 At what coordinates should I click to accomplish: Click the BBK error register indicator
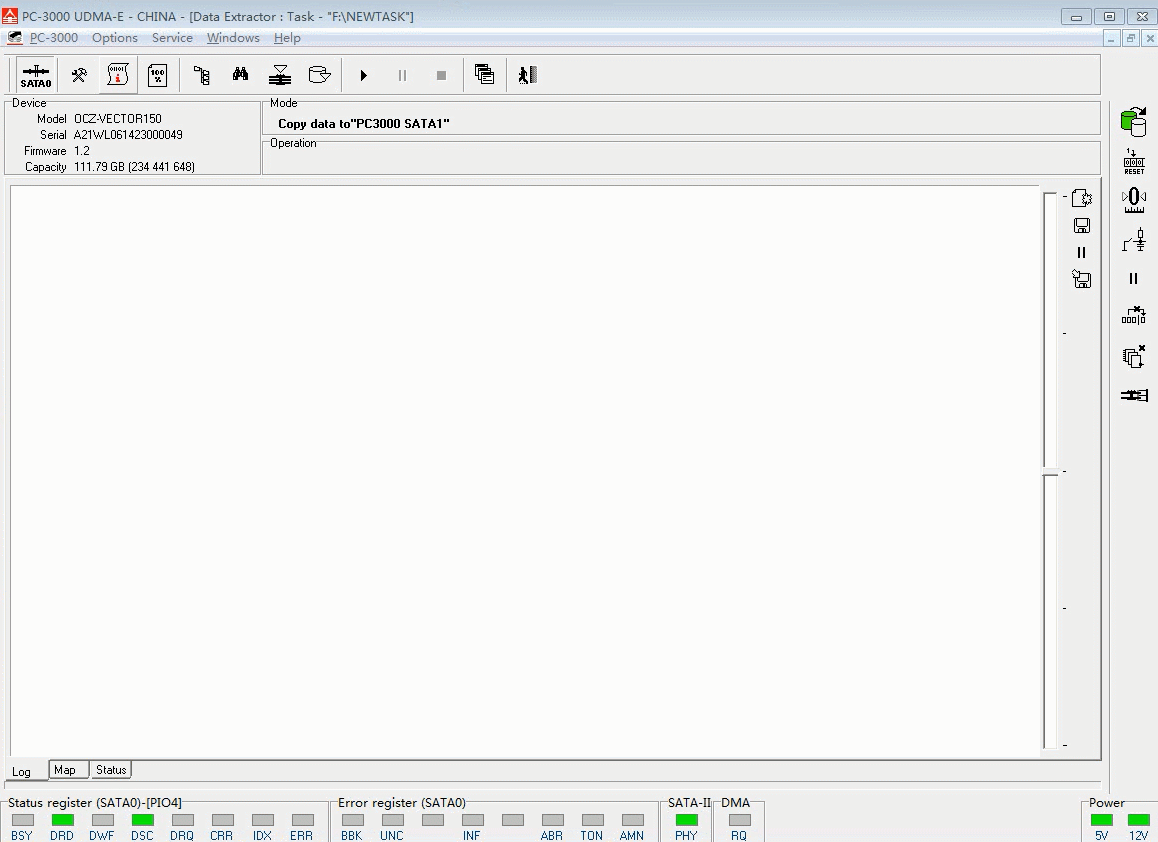coord(353,820)
